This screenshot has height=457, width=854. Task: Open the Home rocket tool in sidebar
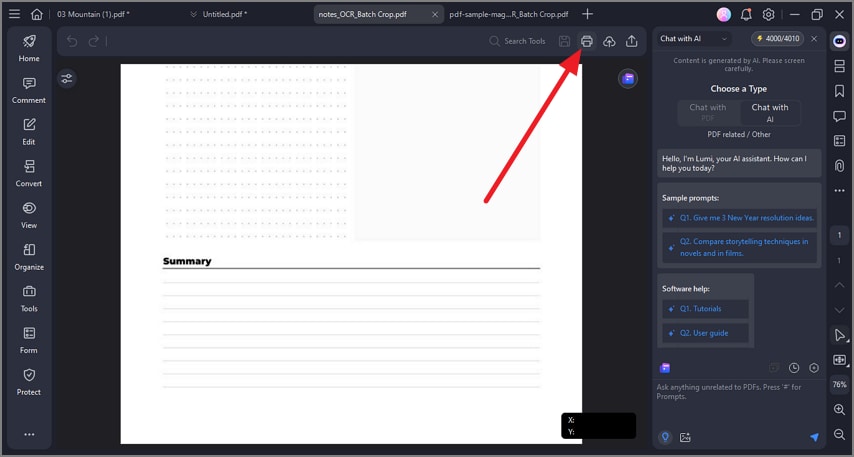point(29,48)
